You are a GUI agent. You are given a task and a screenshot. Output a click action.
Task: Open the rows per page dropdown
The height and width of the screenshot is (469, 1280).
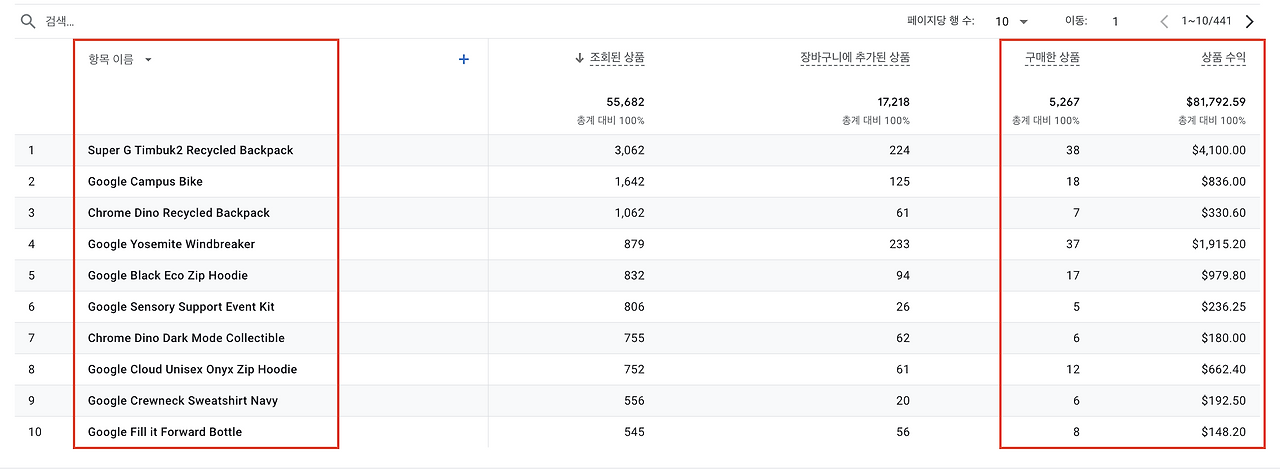[1012, 21]
